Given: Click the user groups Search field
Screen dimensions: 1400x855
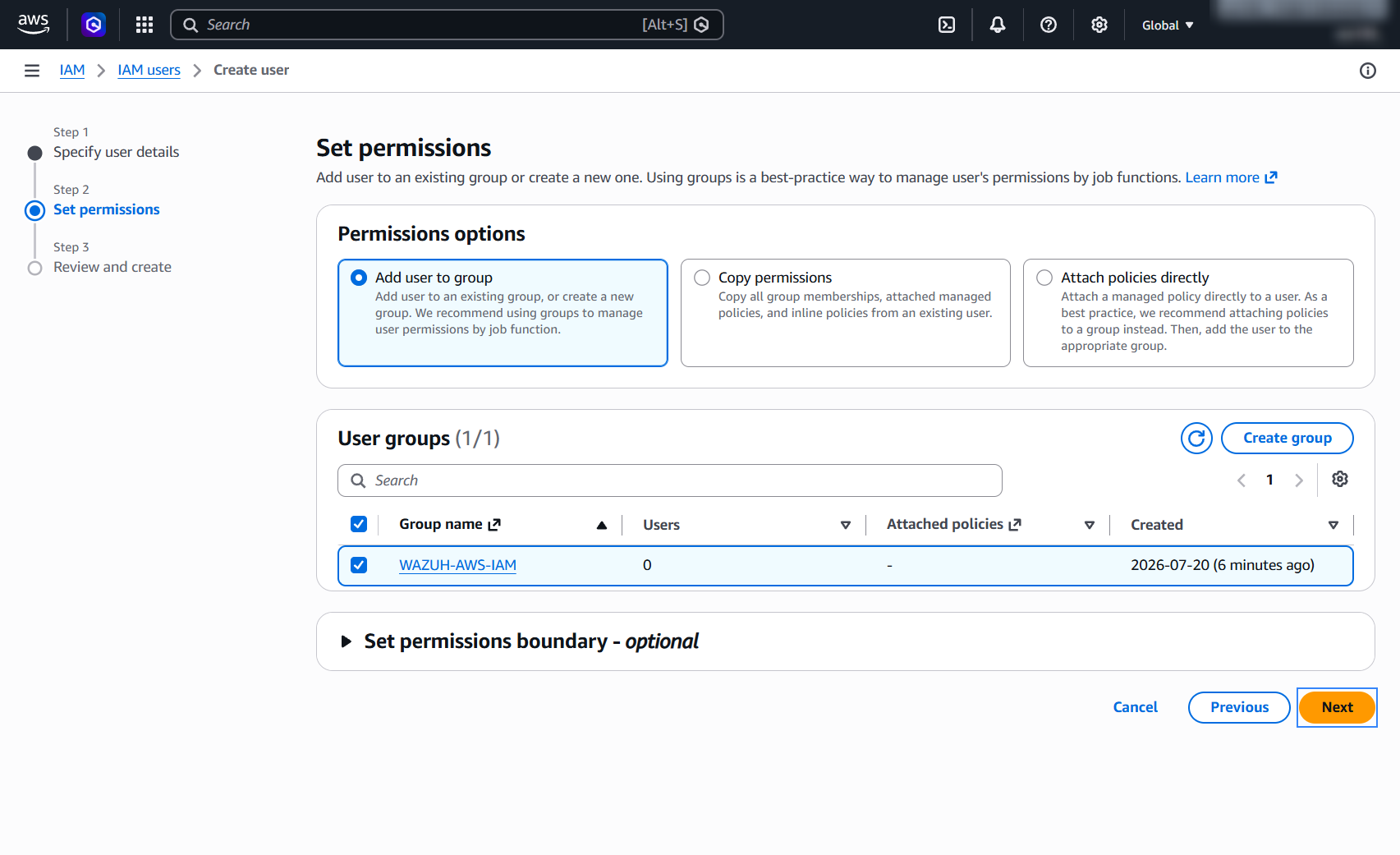Looking at the screenshot, I should pyautogui.click(x=670, y=480).
